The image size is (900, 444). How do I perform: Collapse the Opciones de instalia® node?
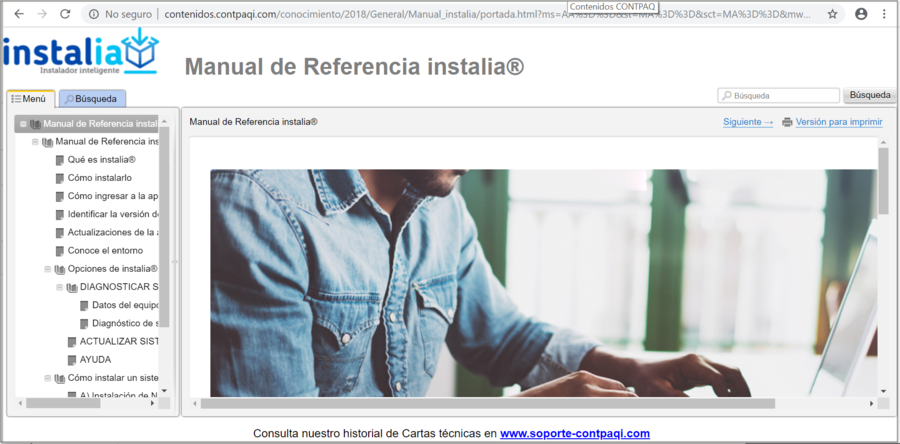coord(47,268)
